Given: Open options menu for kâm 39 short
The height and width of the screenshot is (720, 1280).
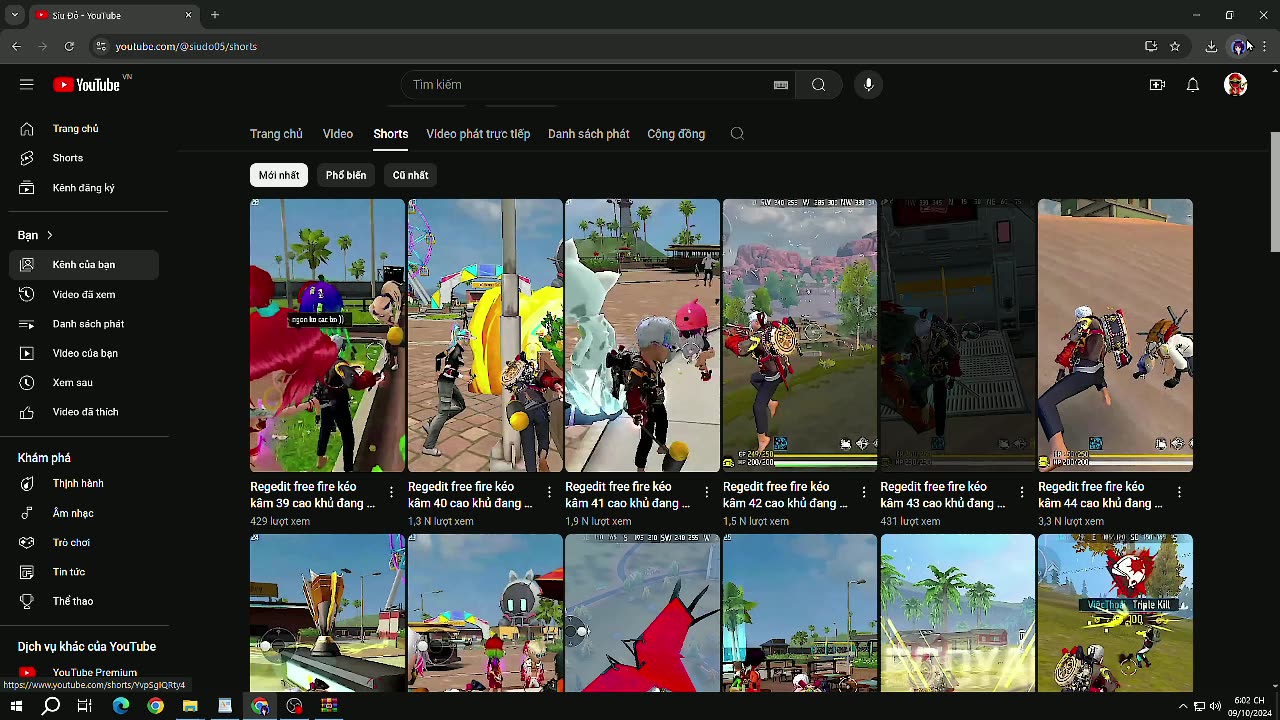Looking at the screenshot, I should [391, 492].
